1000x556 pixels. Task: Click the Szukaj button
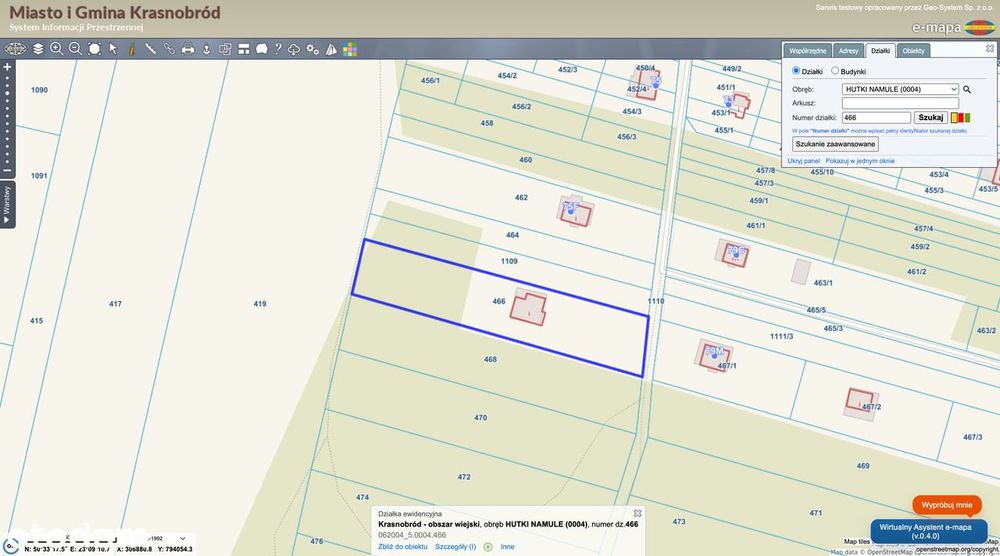(x=930, y=117)
